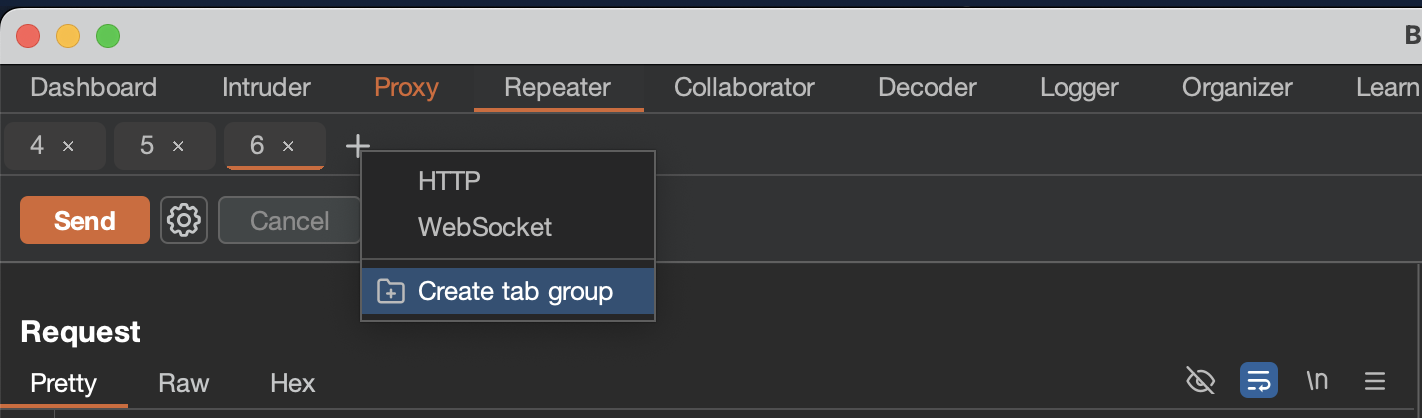Close Repeater tab 6 with its X

pos(288,147)
